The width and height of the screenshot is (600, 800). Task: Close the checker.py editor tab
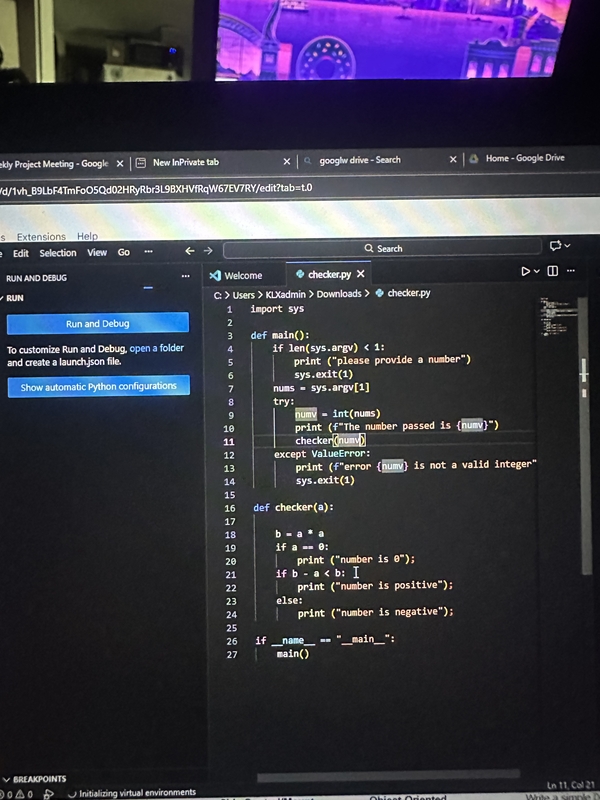[x=361, y=274]
